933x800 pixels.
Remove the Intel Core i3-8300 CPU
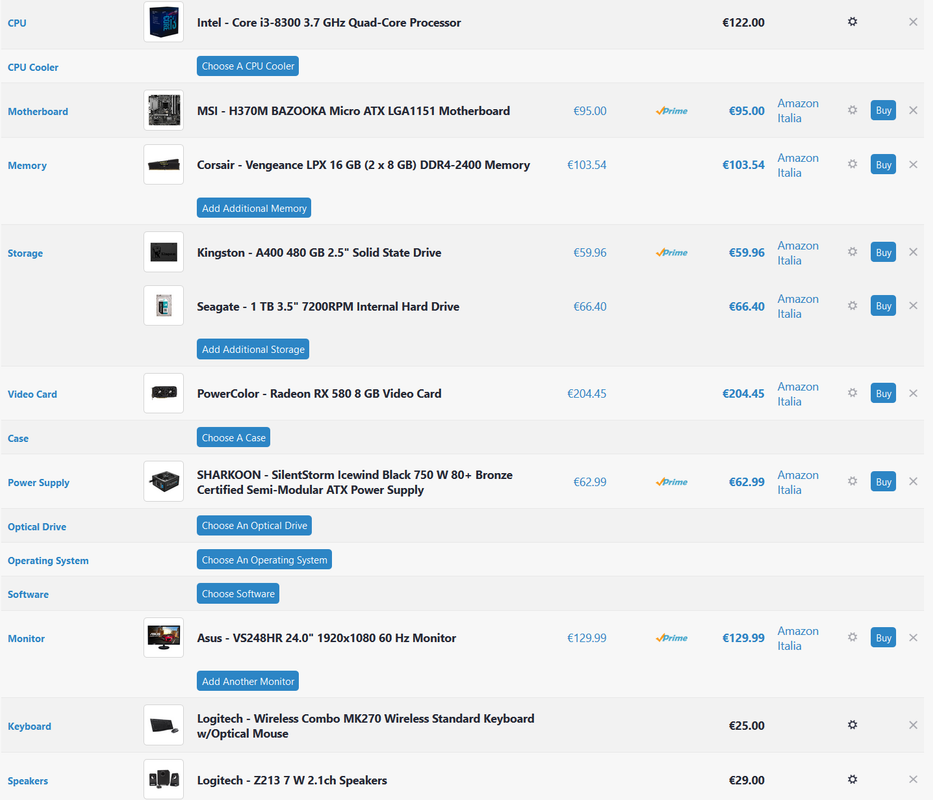[913, 22]
